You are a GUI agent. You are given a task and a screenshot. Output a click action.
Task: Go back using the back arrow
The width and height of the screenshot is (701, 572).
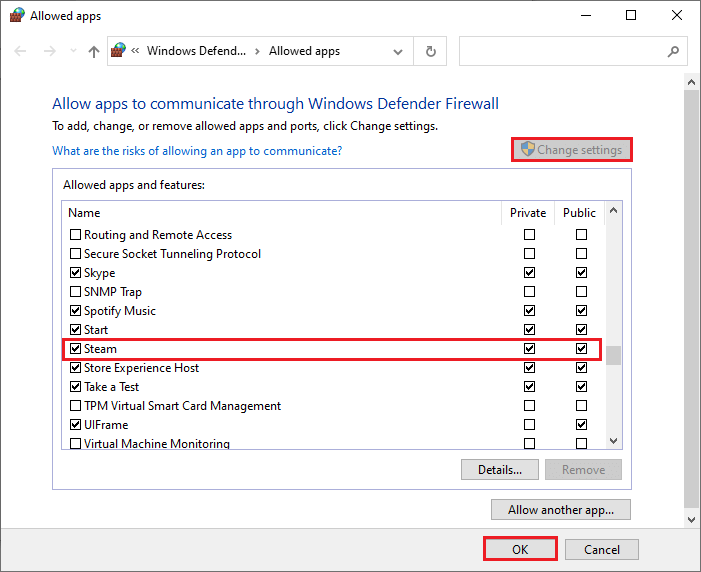pyautogui.click(x=20, y=51)
